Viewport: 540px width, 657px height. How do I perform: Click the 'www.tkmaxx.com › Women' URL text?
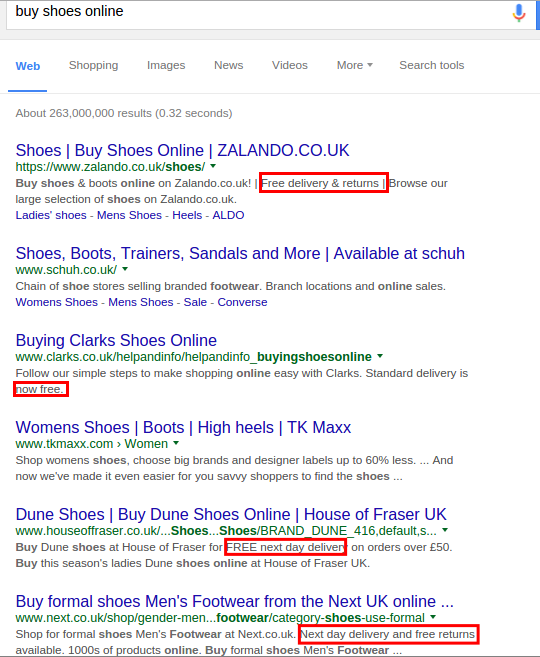click(x=92, y=443)
